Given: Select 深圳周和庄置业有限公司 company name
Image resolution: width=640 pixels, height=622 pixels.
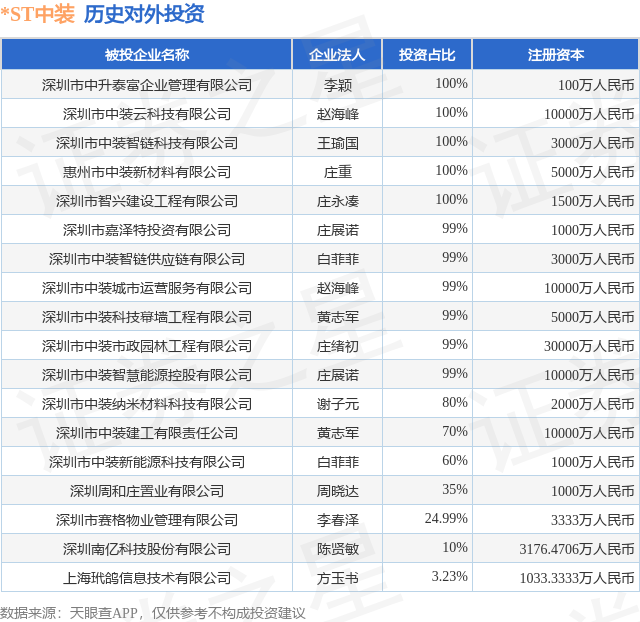Looking at the screenshot, I should [147, 491].
